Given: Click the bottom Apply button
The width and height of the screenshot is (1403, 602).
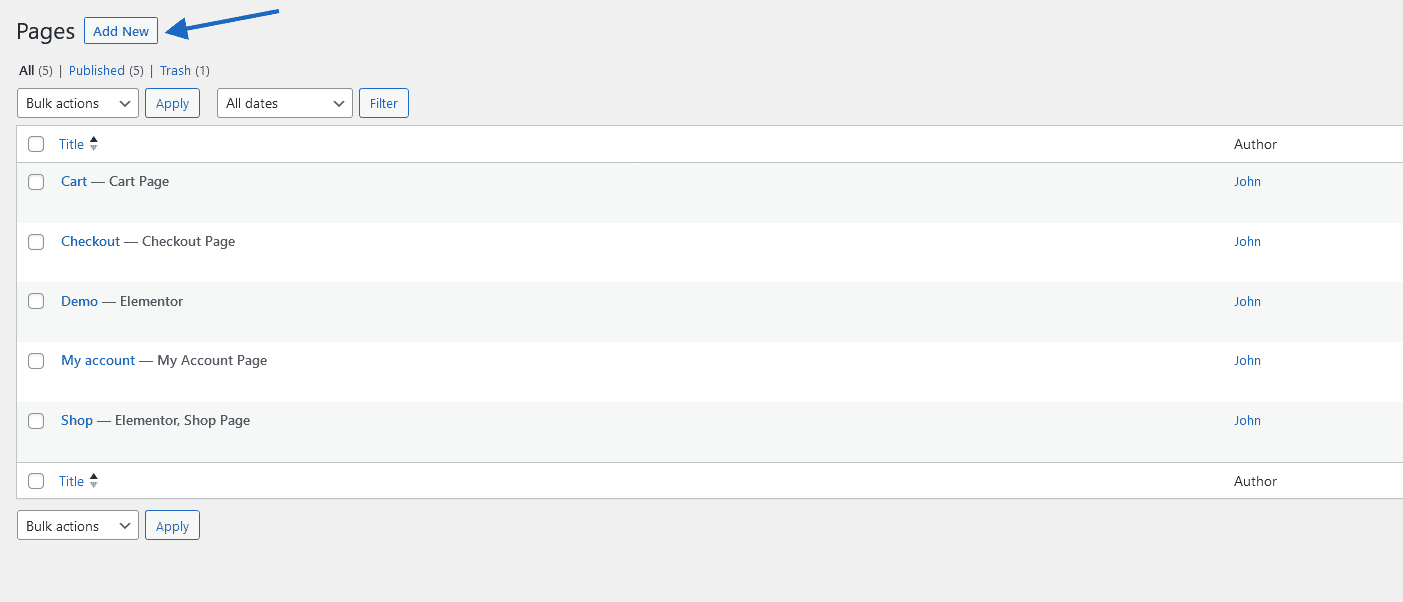Looking at the screenshot, I should 172,526.
